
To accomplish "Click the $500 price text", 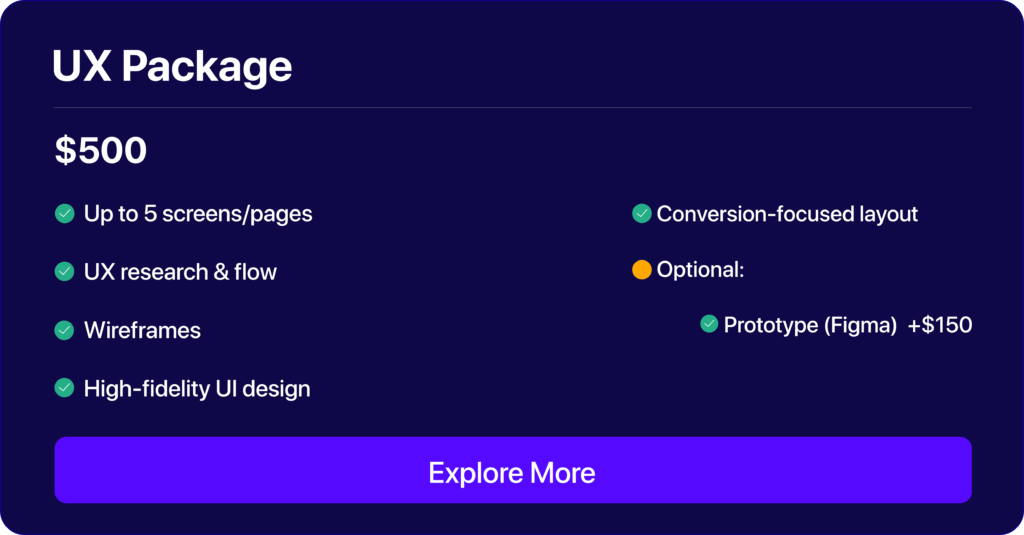I will [101, 150].
